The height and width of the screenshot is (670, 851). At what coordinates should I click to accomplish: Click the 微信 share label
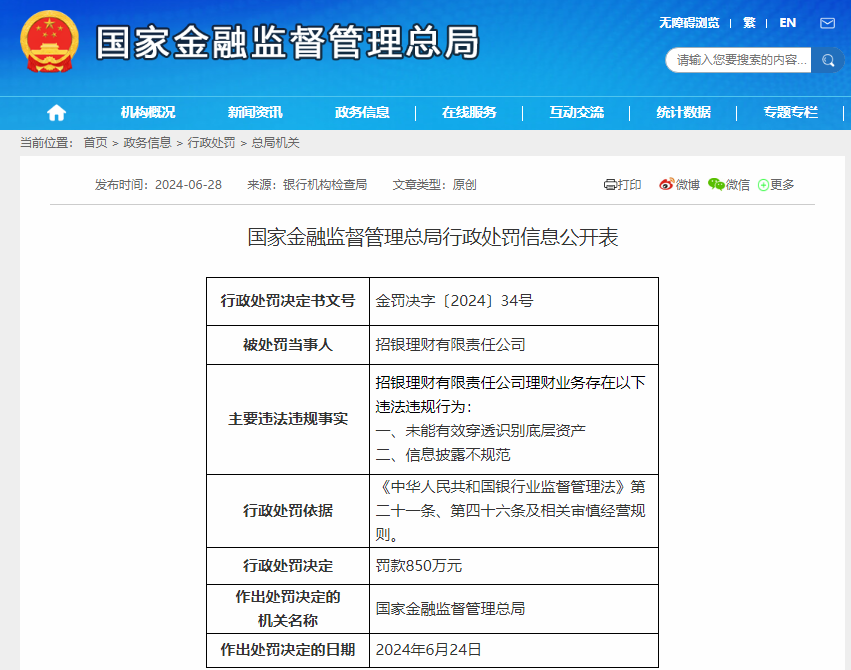(x=738, y=185)
